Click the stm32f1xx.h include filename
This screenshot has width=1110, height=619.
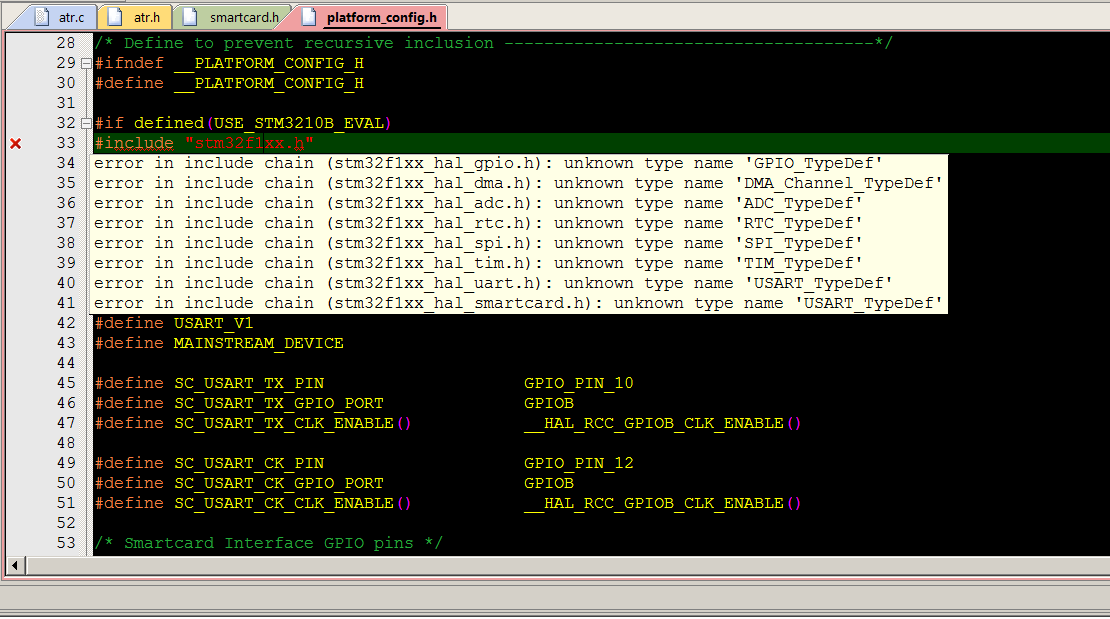point(249,143)
